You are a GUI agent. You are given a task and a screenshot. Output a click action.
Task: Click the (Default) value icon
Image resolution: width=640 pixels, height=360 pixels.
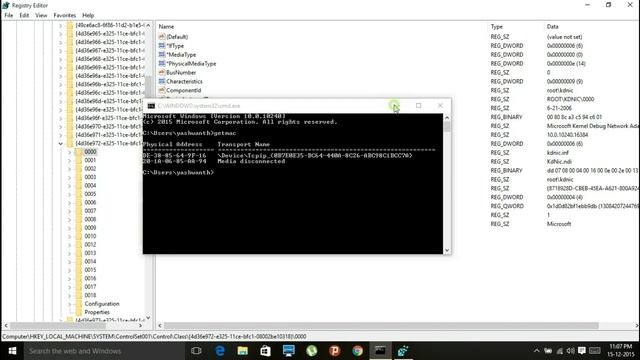pyautogui.click(x=162, y=37)
